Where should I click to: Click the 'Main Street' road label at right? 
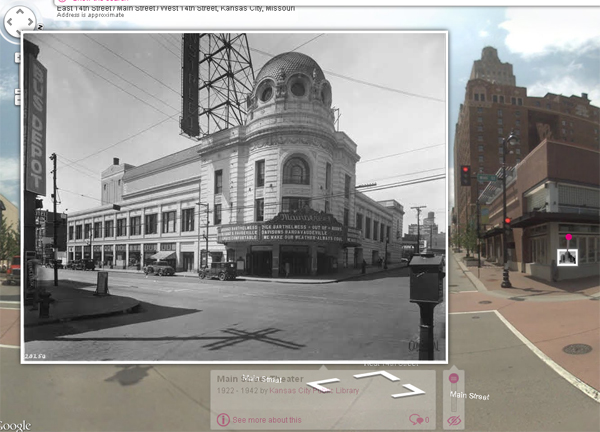(x=470, y=396)
